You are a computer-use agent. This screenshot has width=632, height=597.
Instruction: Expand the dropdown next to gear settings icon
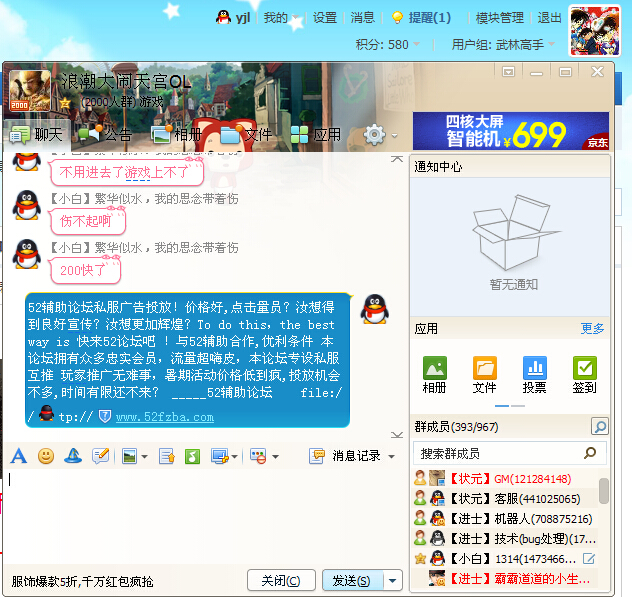(395, 135)
